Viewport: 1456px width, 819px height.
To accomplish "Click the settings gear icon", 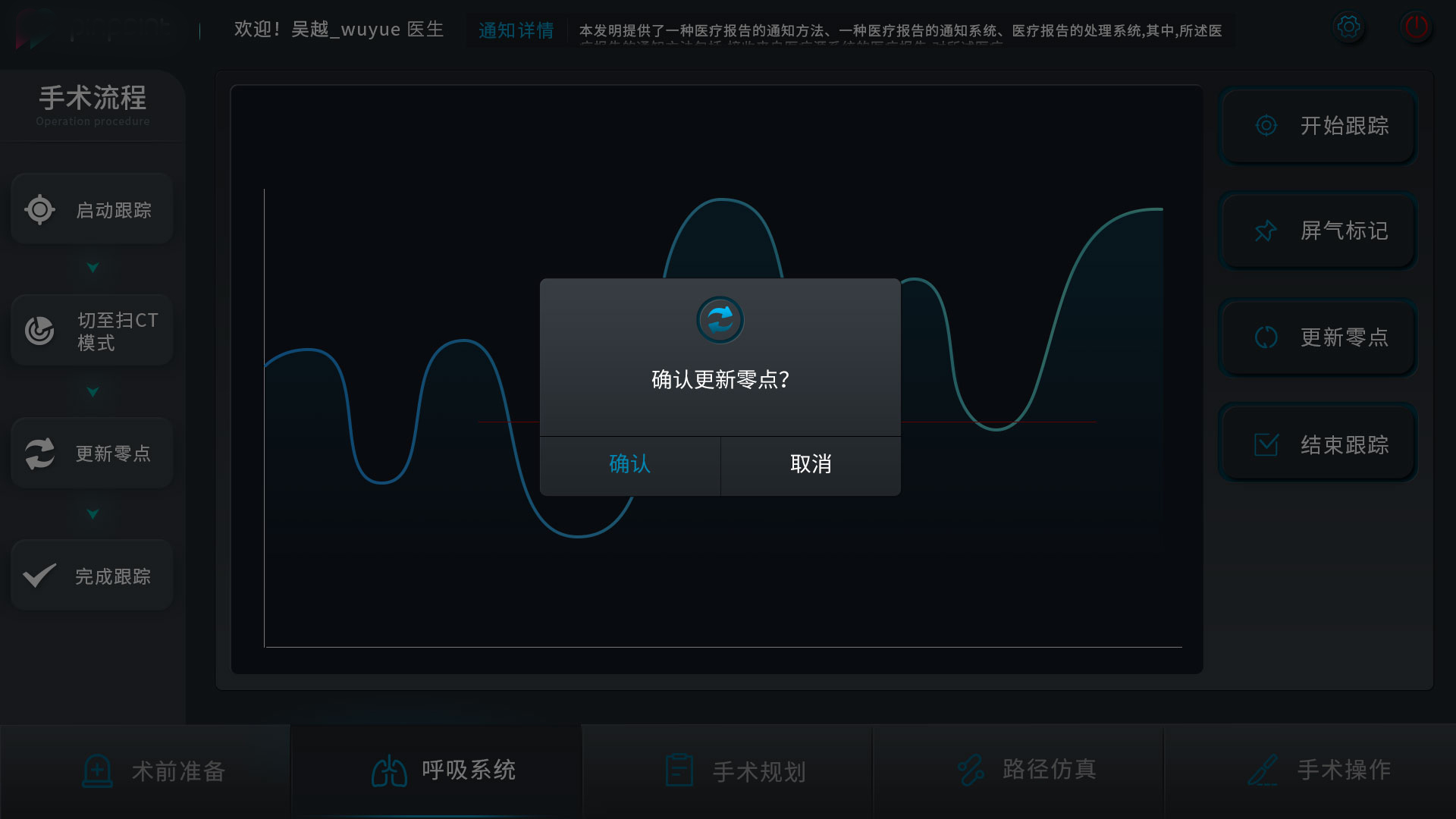I will click(x=1348, y=27).
